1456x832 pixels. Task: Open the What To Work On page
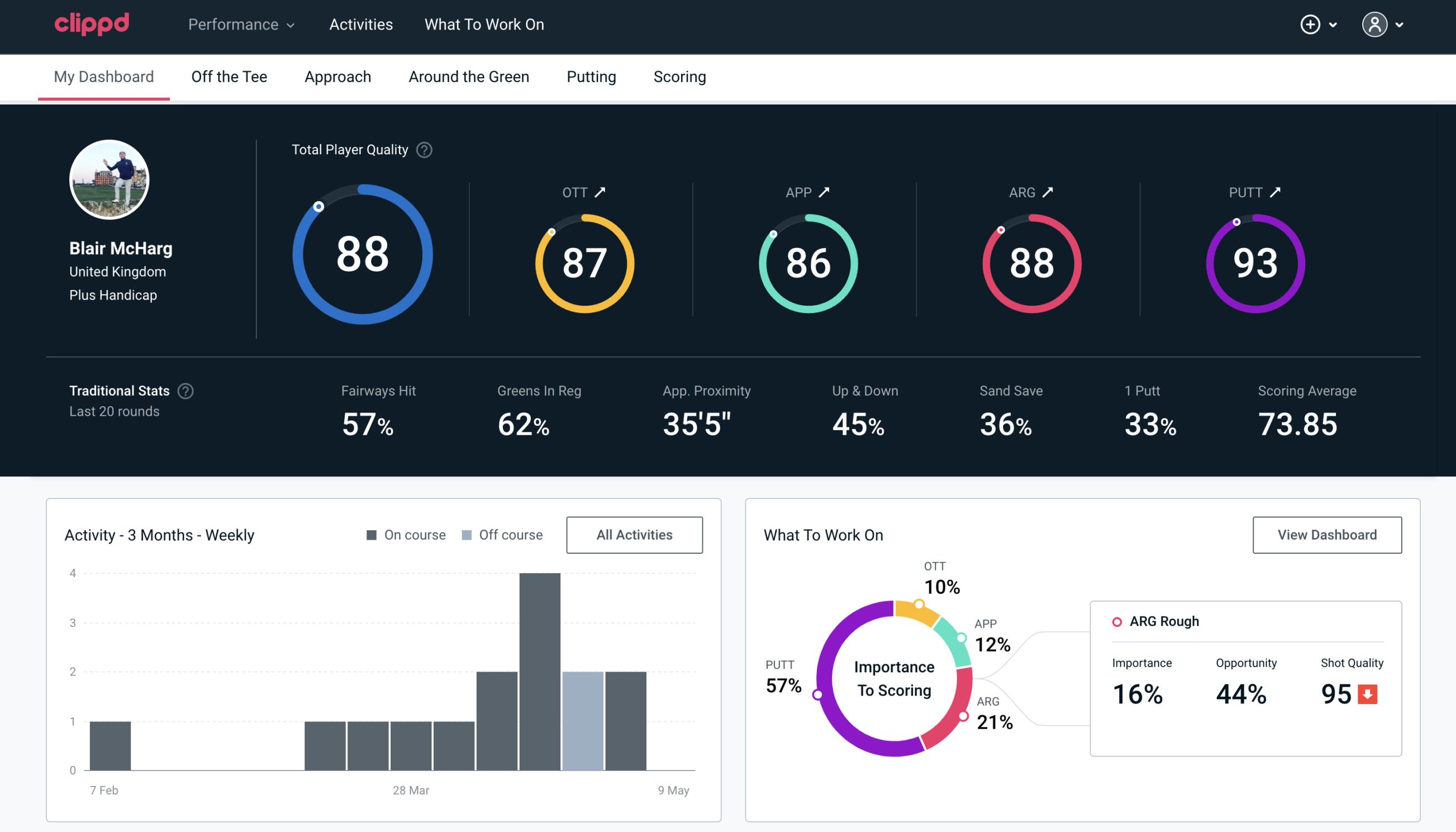click(484, 25)
